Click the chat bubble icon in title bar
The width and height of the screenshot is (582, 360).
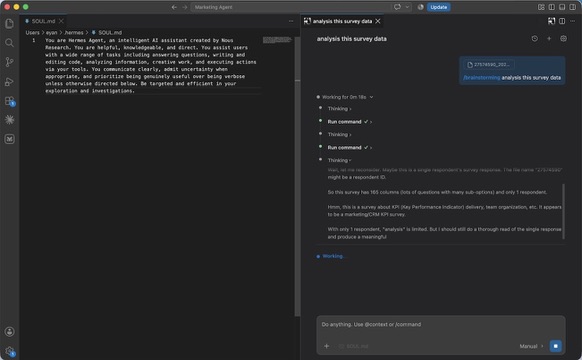pyautogui.click(x=397, y=7)
